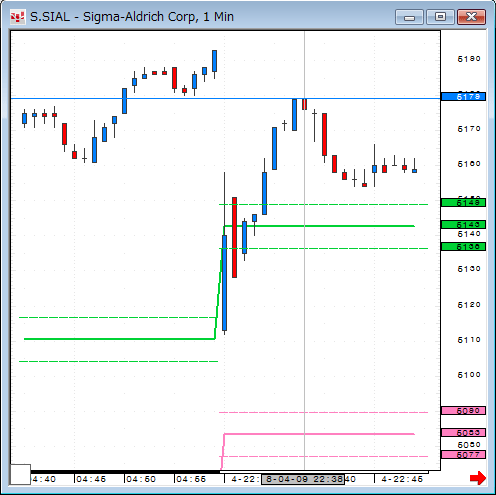Click the red arrow icon at bottom right

pos(478,478)
